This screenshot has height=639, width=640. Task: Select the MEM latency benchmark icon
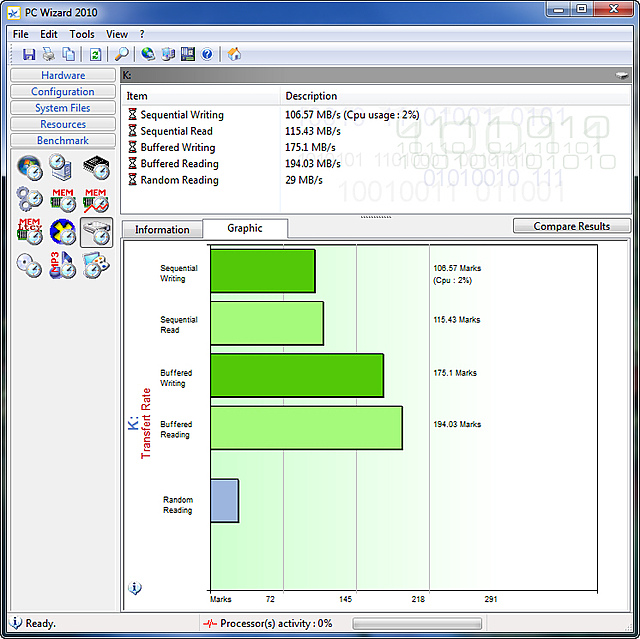(30, 232)
